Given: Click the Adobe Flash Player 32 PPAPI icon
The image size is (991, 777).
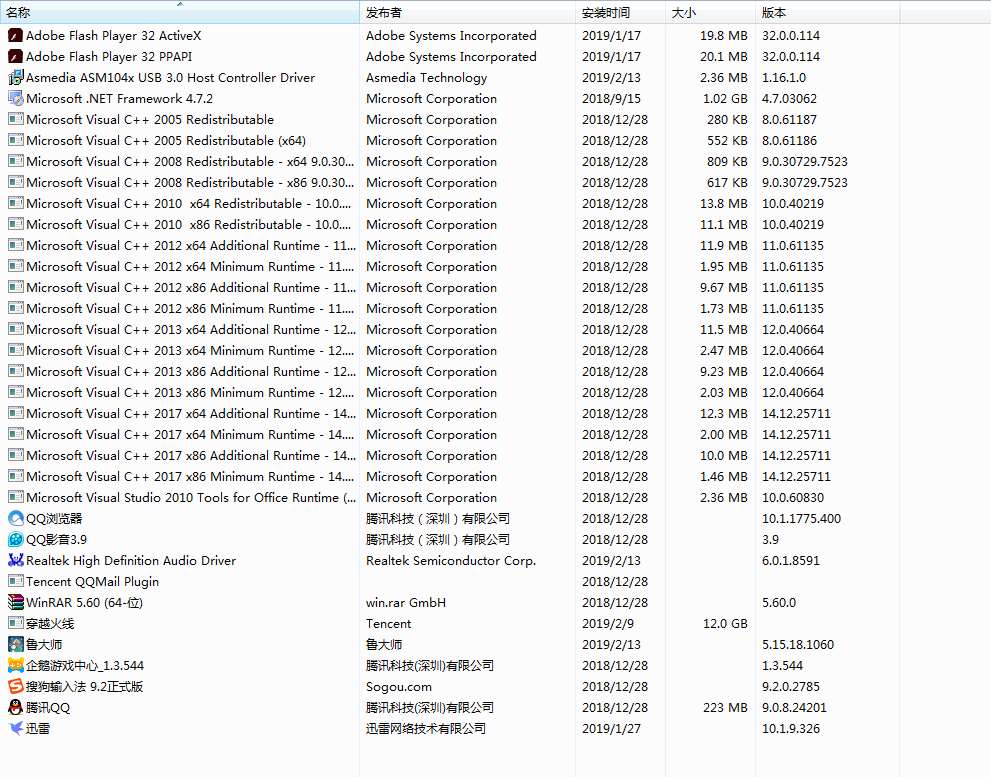Looking at the screenshot, I should pyautogui.click(x=15, y=57).
